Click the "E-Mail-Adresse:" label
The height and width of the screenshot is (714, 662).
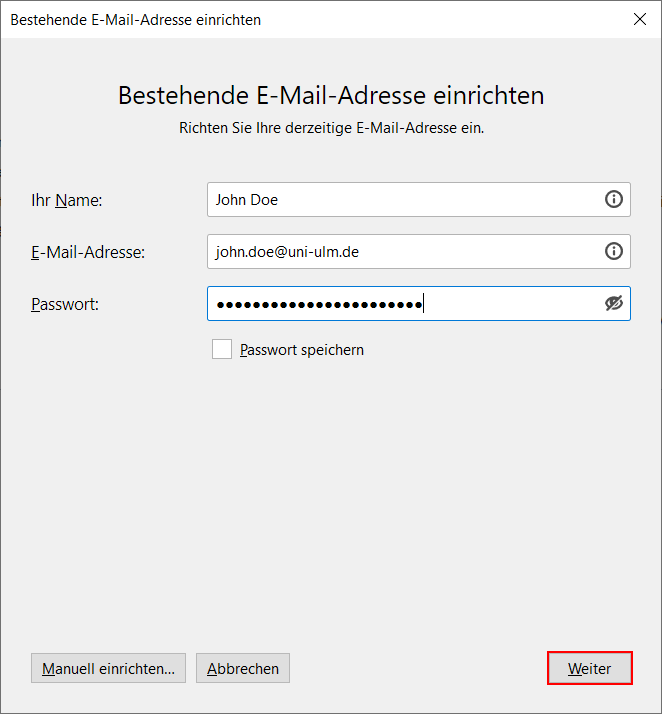(88, 252)
